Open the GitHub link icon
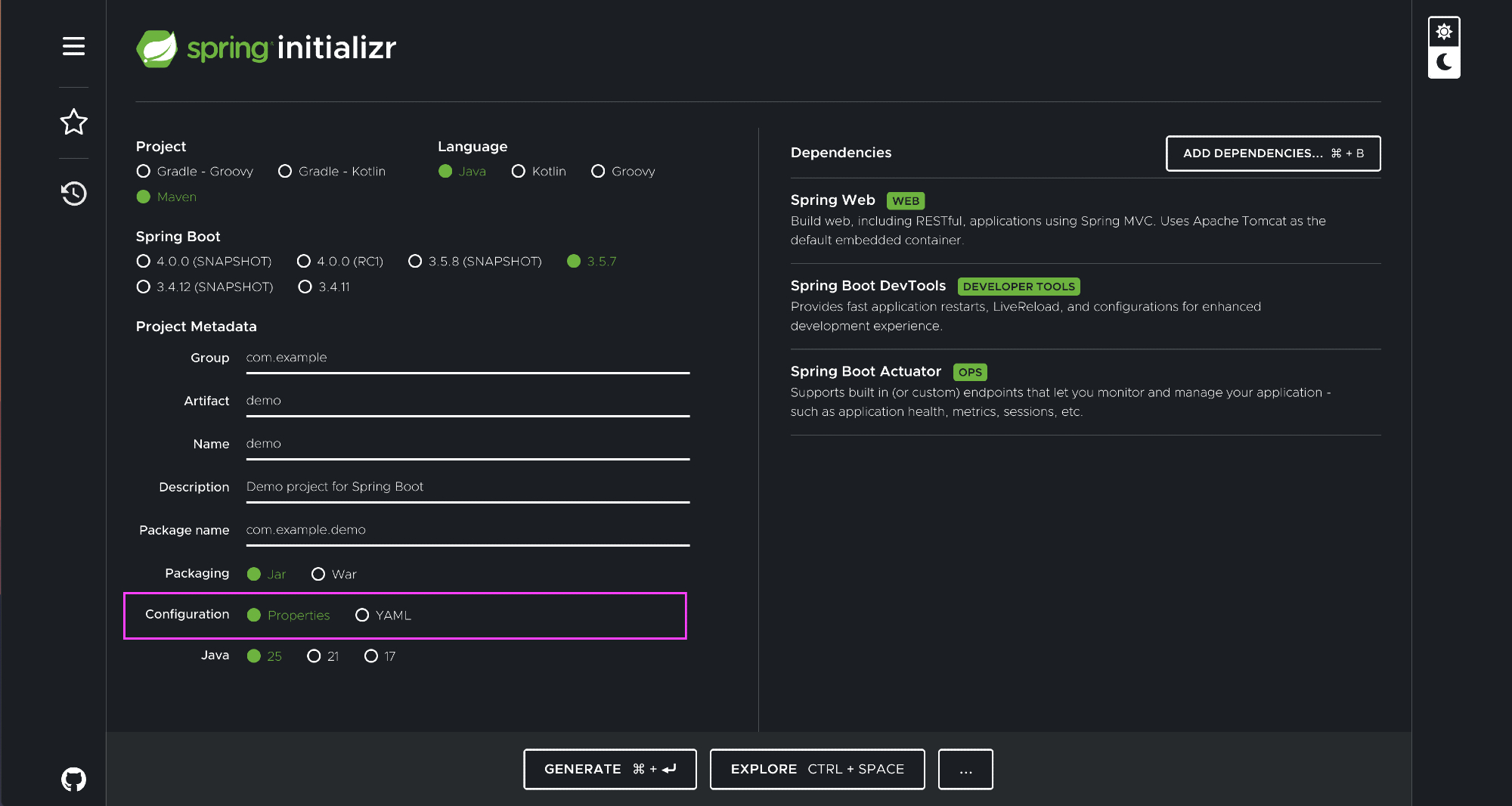Image resolution: width=1512 pixels, height=806 pixels. click(x=73, y=779)
